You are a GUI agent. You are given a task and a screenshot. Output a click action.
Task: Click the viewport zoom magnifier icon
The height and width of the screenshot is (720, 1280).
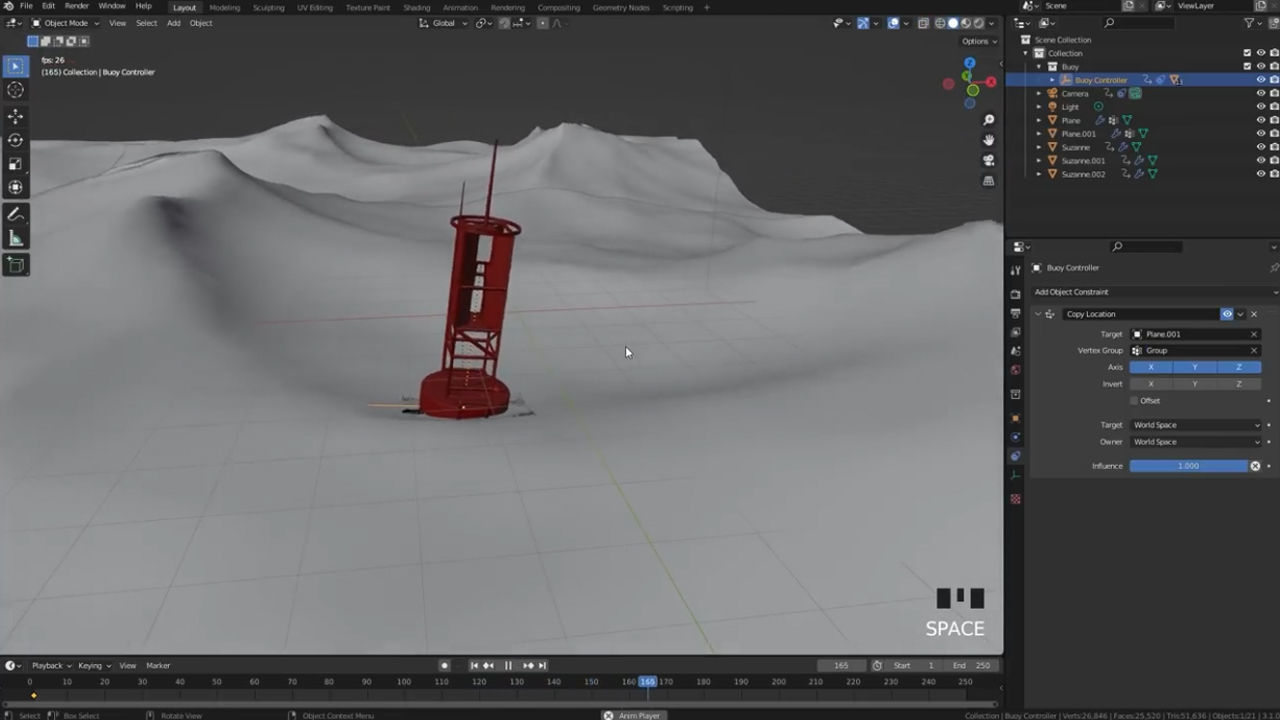coord(989,120)
